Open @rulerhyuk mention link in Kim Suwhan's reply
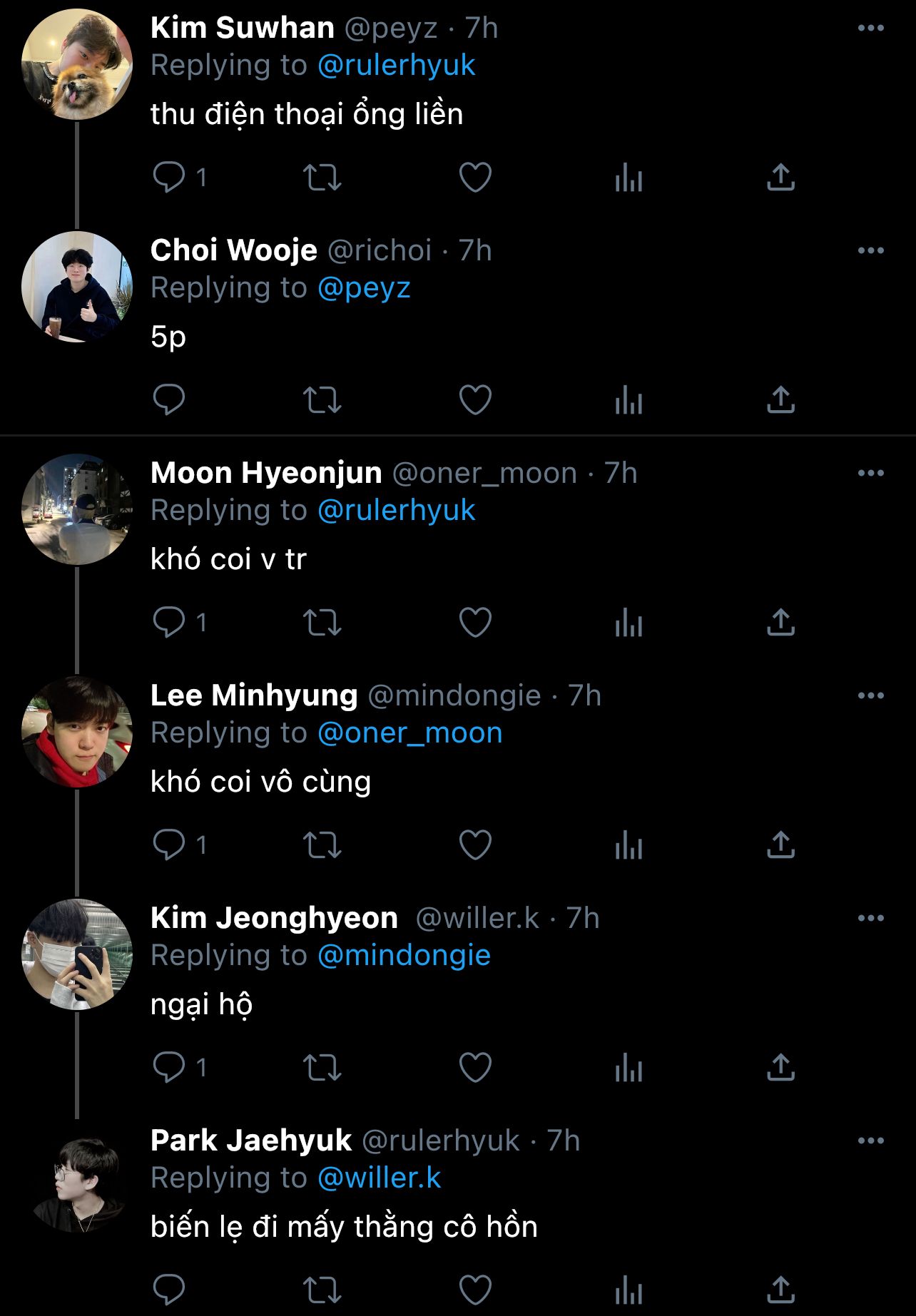Viewport: 916px width, 1316px height. click(x=396, y=66)
